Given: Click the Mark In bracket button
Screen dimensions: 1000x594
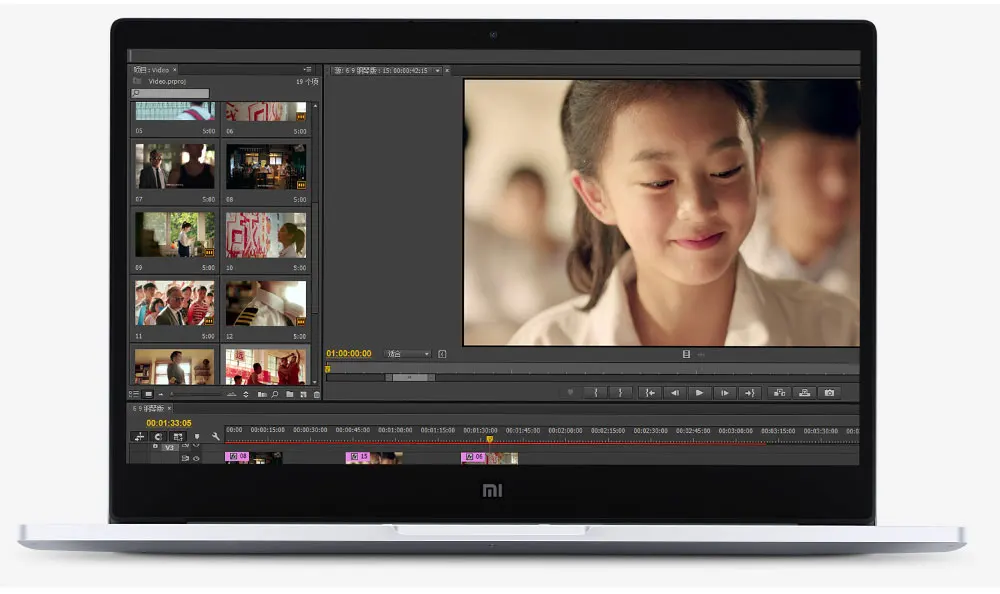Looking at the screenshot, I should point(596,393).
